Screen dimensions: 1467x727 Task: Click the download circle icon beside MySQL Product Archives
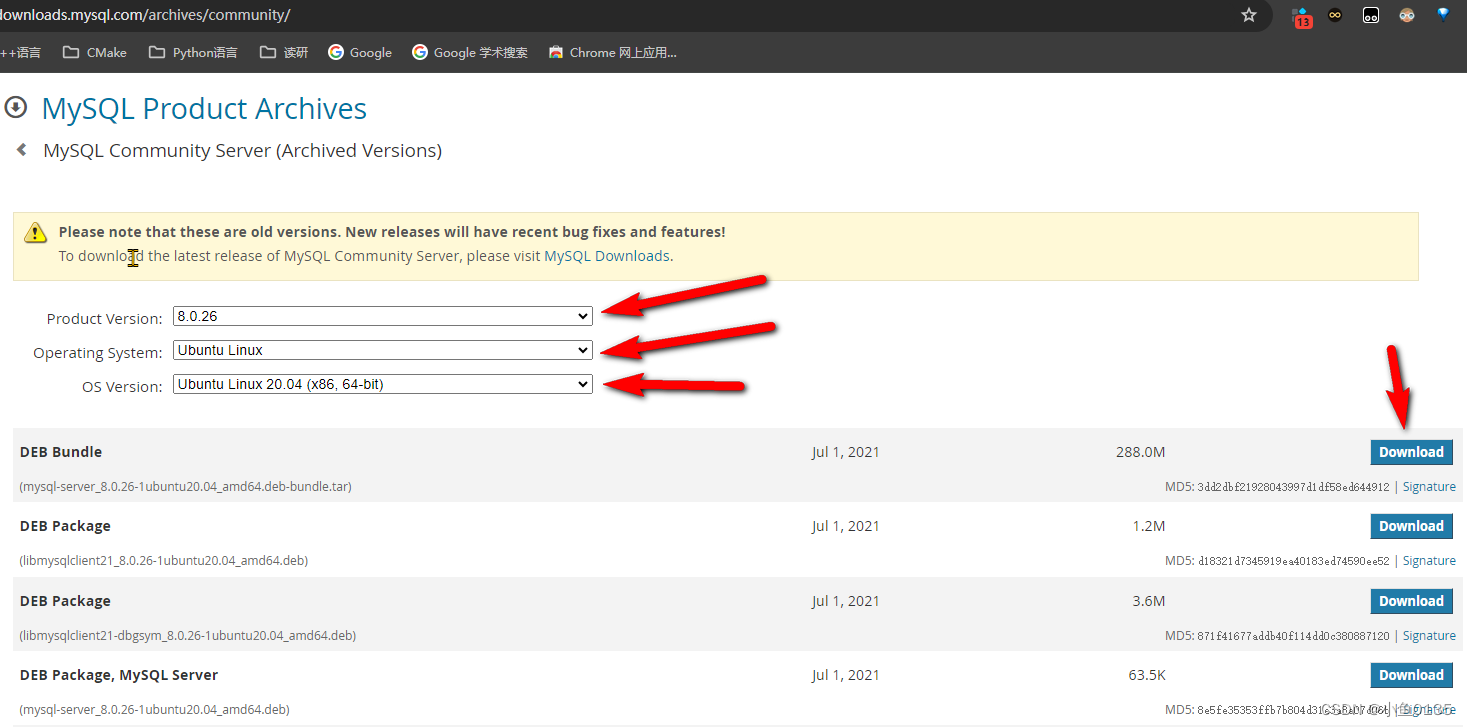click(16, 106)
